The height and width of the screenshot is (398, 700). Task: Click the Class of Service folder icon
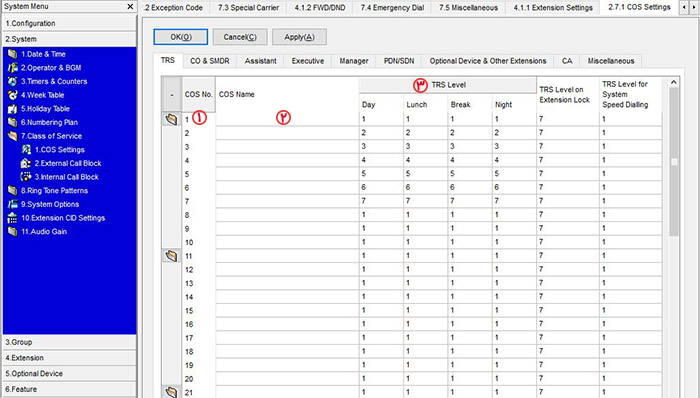point(12,136)
